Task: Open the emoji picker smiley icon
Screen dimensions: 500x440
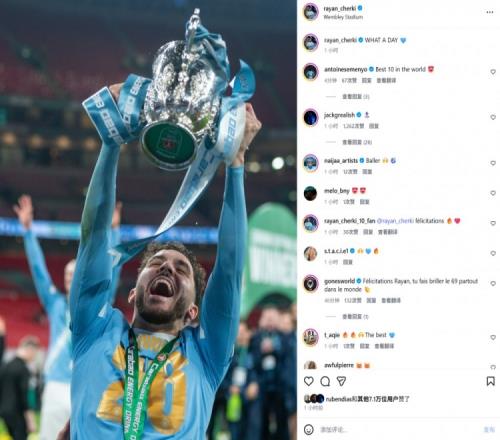Action: tap(309, 430)
